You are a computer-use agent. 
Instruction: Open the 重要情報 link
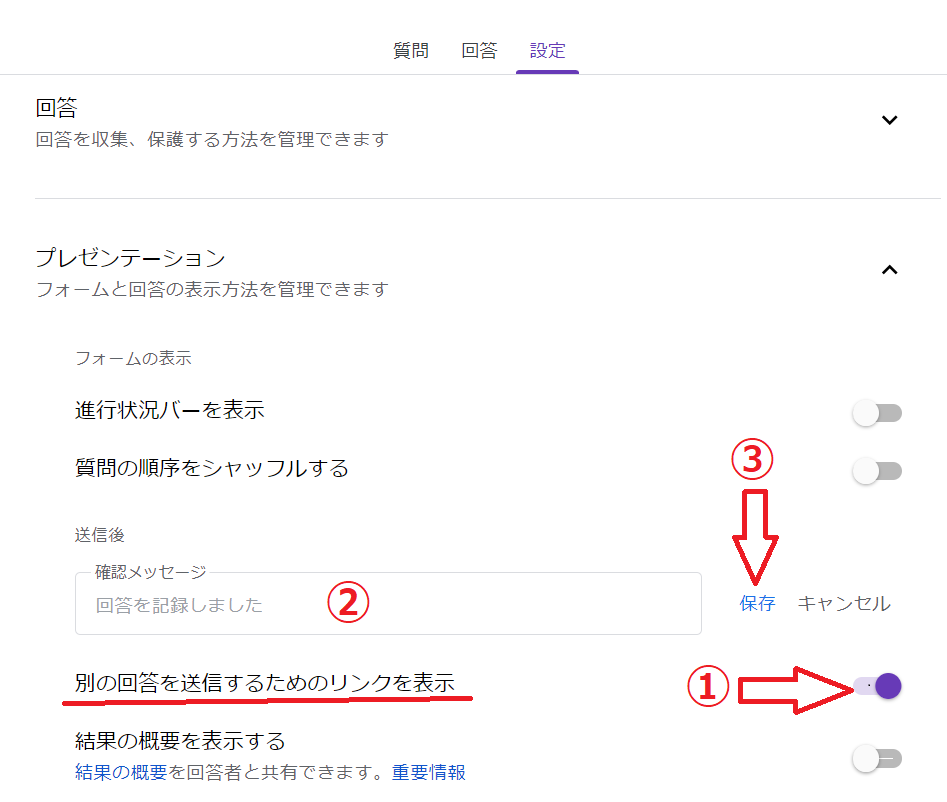(x=428, y=772)
